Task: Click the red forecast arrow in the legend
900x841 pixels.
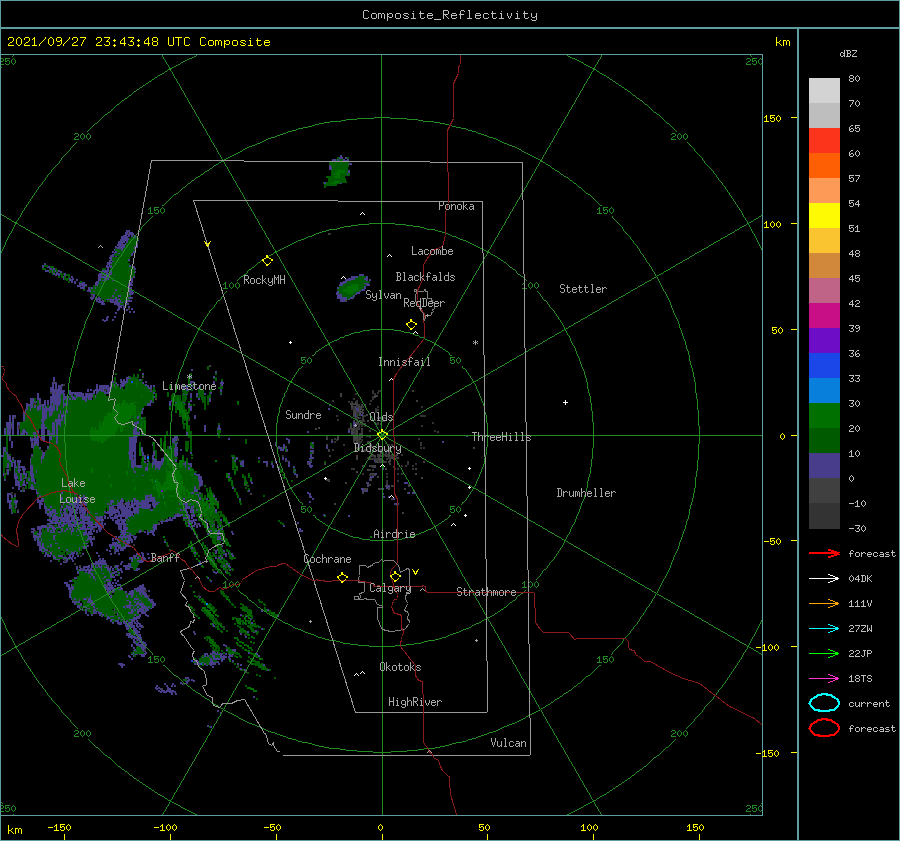Action: [824, 553]
